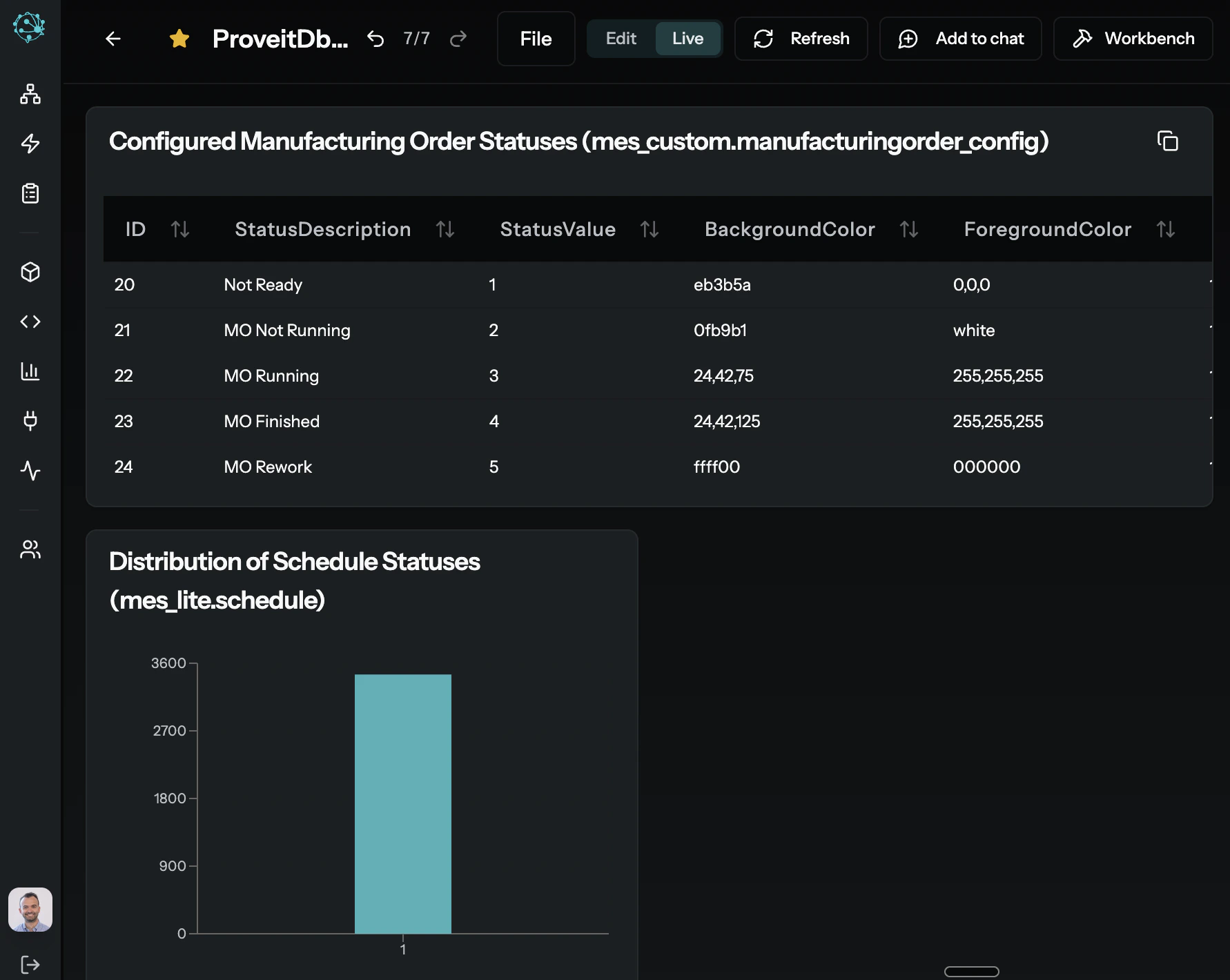This screenshot has width=1230, height=980.
Task: Sort the StatusValue column
Action: [x=650, y=229]
